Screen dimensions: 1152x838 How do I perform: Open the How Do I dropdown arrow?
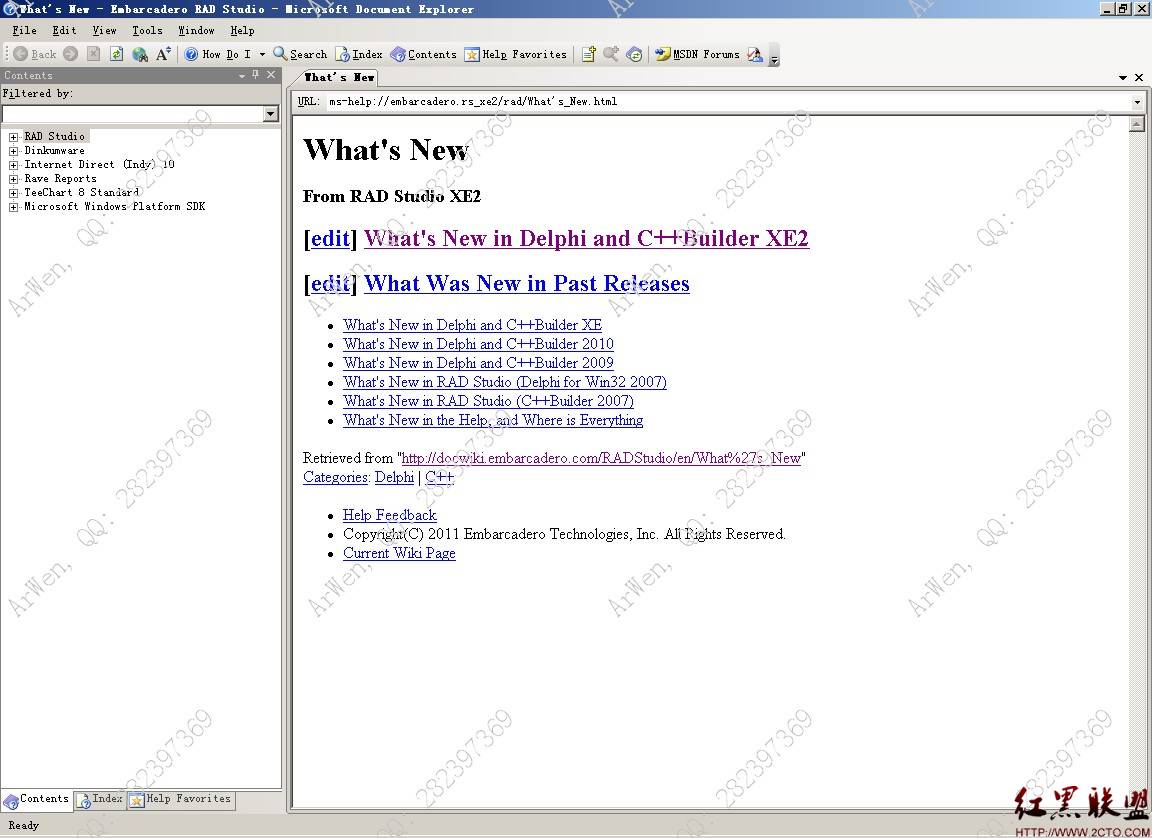262,54
